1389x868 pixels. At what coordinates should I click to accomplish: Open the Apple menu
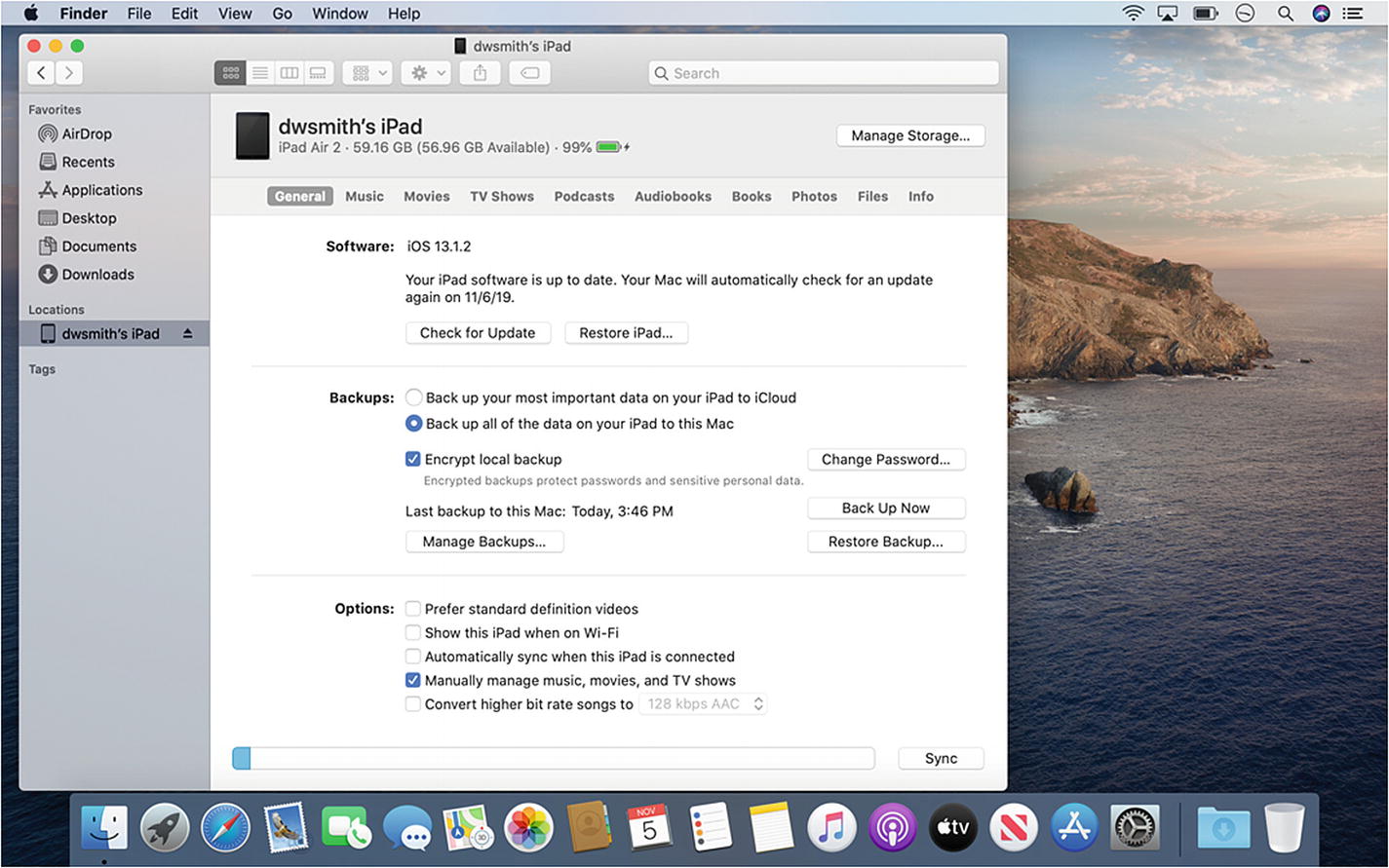pos(30,14)
